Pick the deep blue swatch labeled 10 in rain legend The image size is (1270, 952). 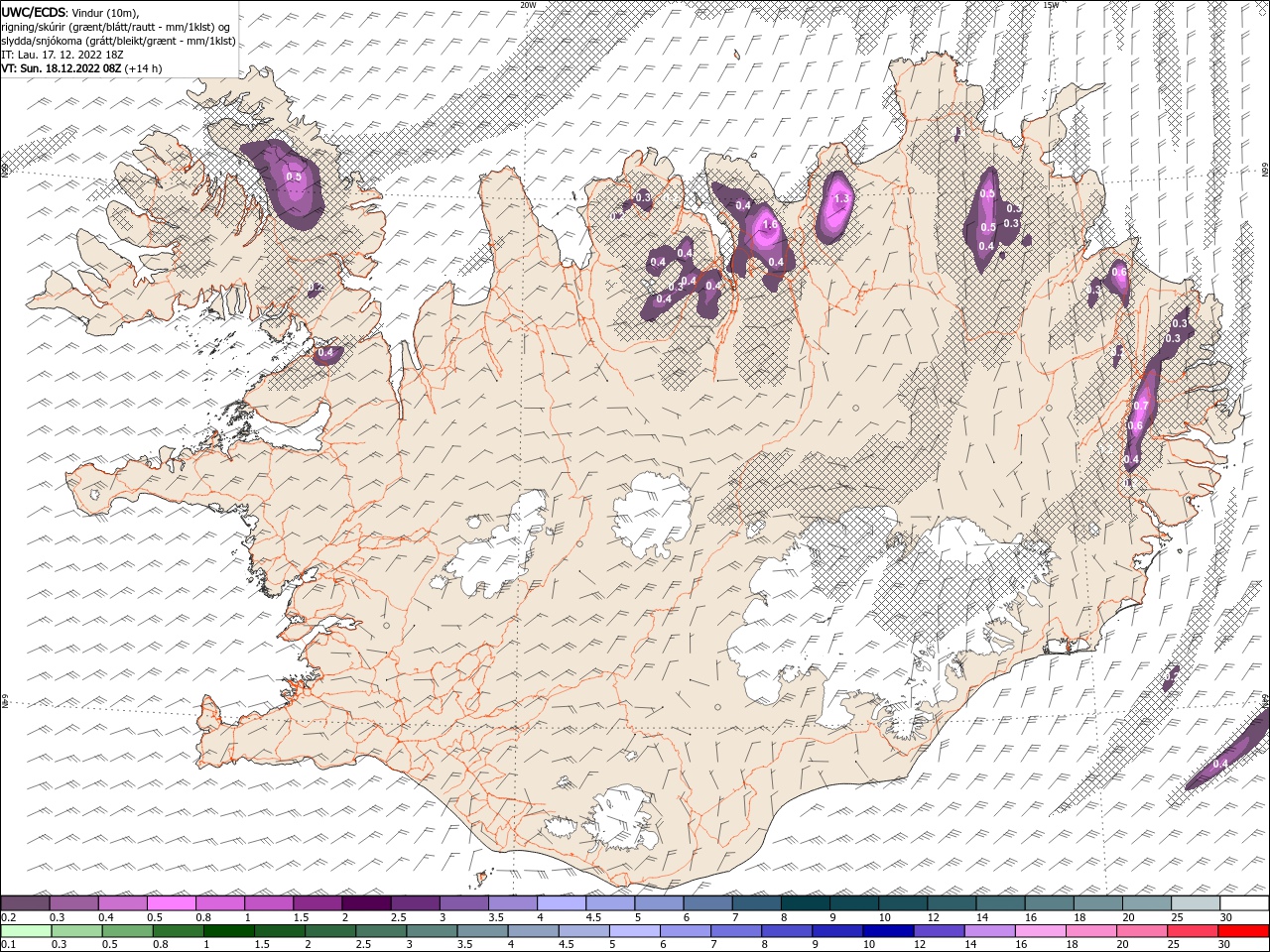pos(887,931)
